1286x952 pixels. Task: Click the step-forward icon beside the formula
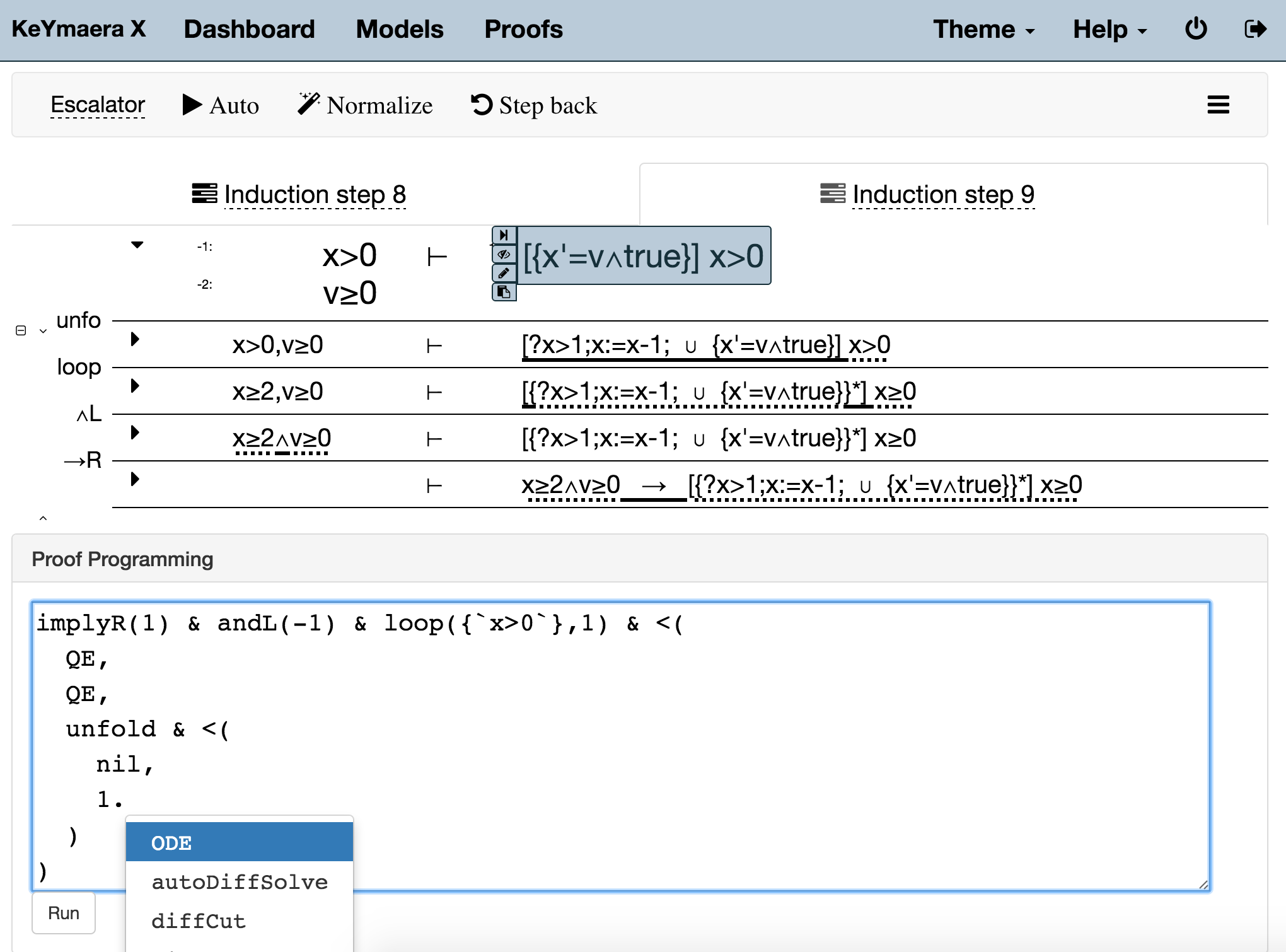[x=504, y=235]
